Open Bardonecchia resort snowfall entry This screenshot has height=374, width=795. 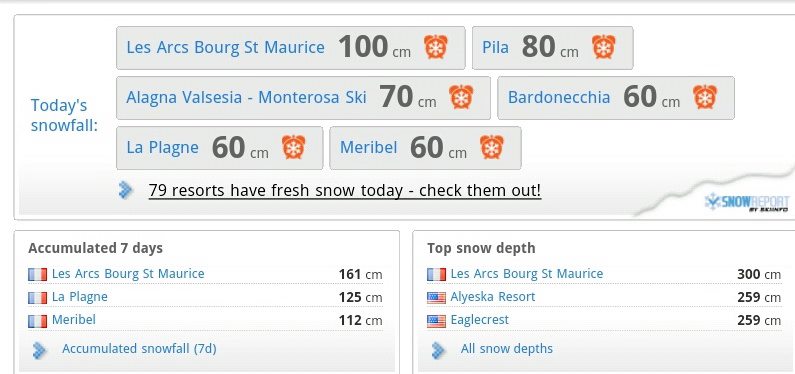[559, 97]
